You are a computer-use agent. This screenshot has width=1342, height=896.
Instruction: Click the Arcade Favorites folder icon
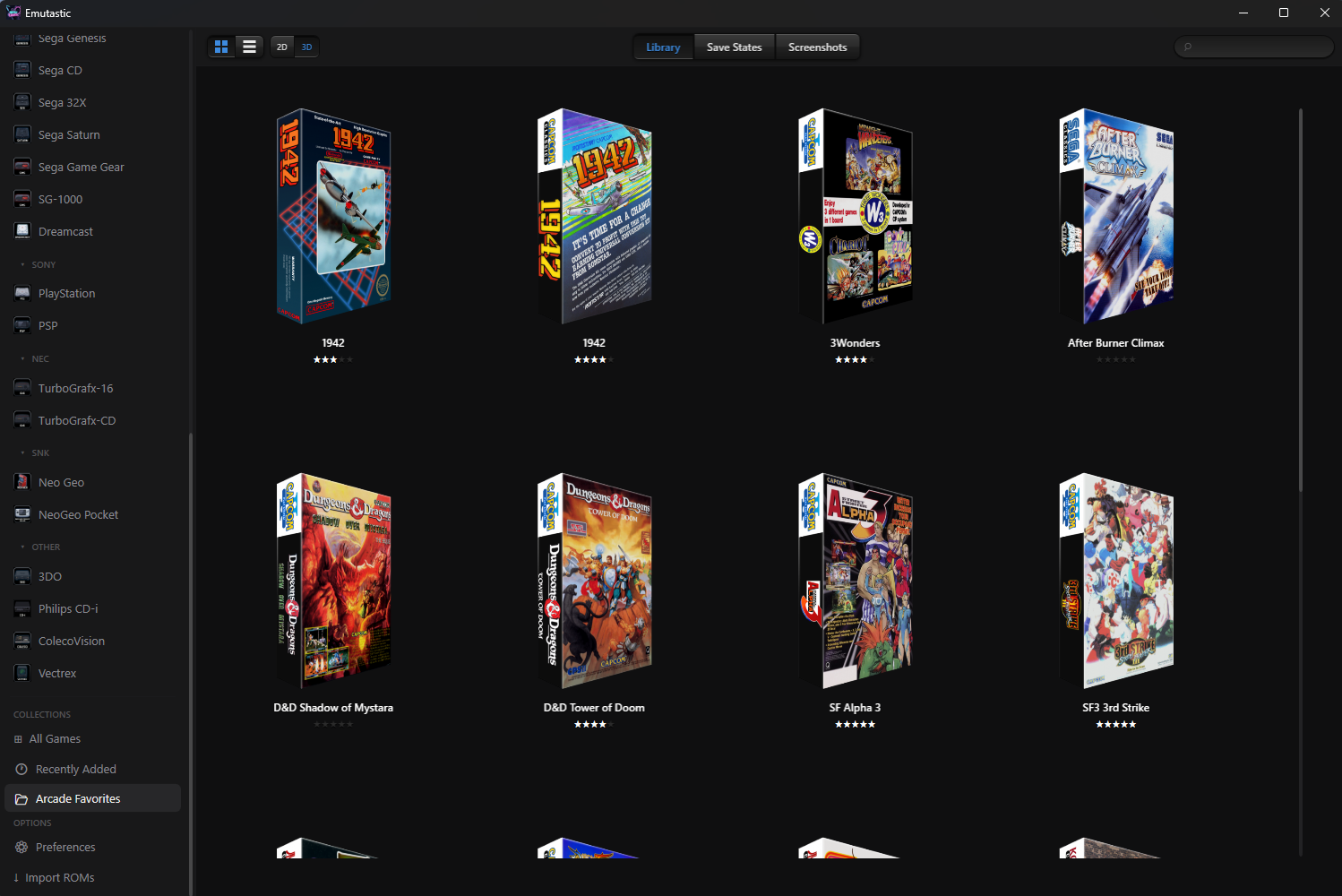(22, 798)
